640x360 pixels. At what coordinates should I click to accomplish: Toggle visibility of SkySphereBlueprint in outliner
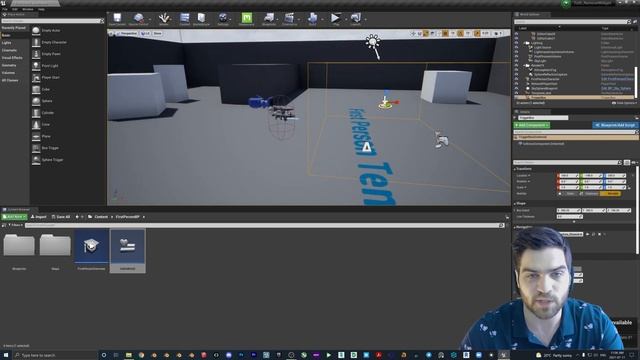pyautogui.click(x=516, y=88)
